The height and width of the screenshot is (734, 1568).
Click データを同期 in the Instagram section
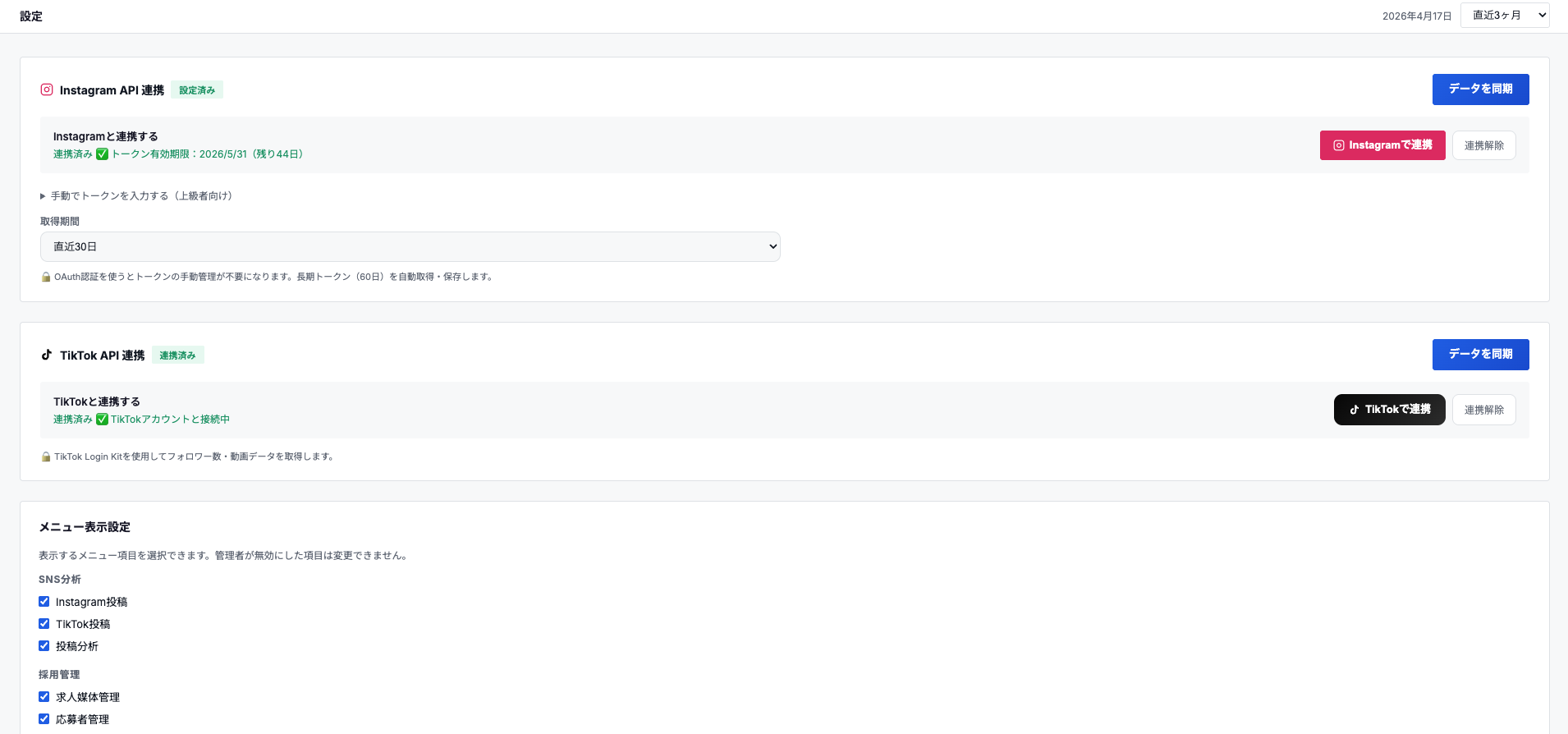coord(1480,89)
